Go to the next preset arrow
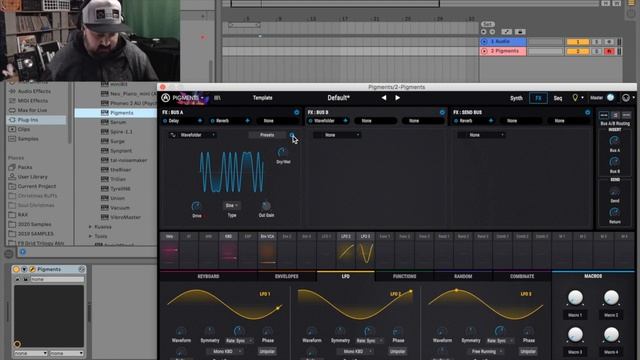640x360 pixels. coord(397,98)
